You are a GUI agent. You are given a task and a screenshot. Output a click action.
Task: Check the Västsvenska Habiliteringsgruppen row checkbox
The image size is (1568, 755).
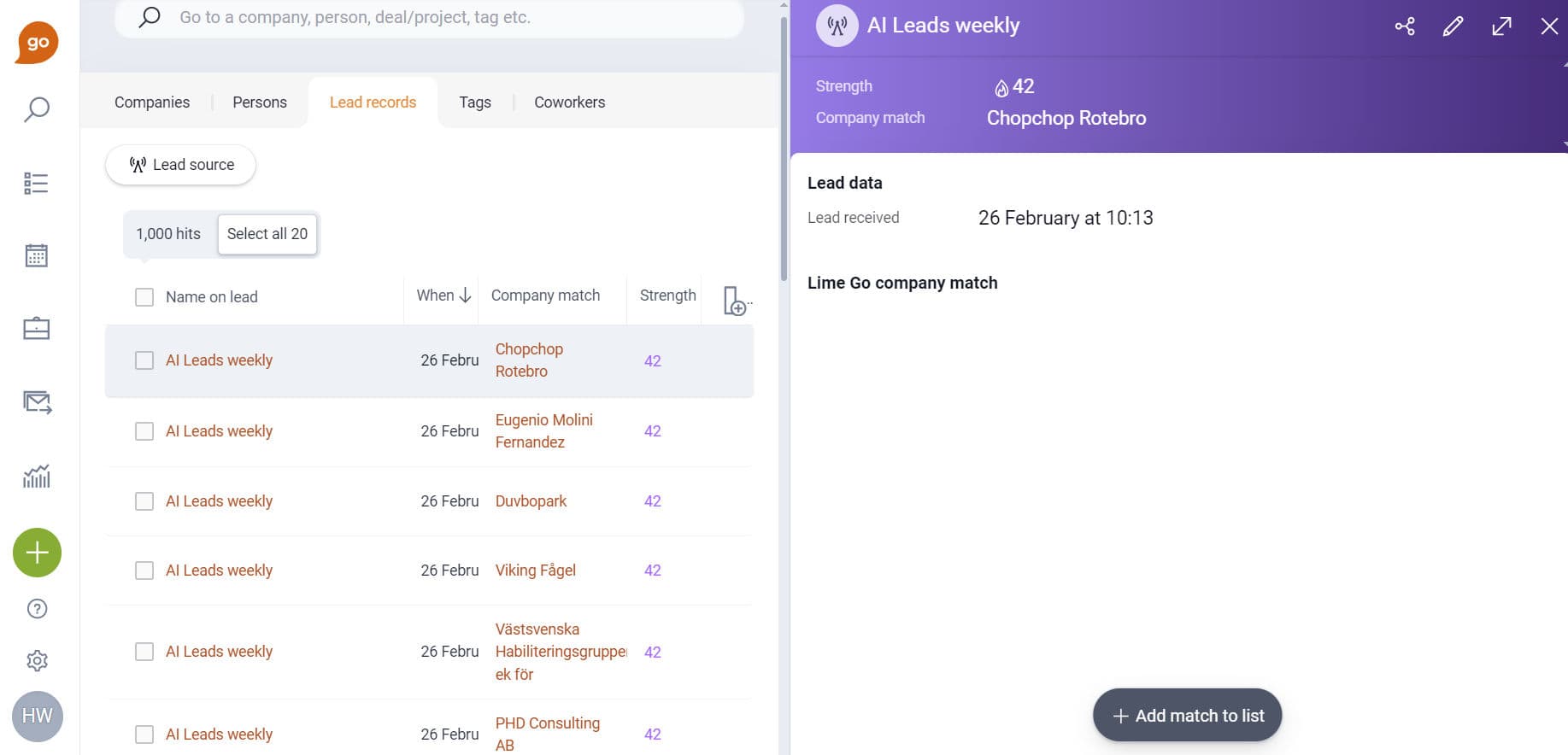(144, 652)
